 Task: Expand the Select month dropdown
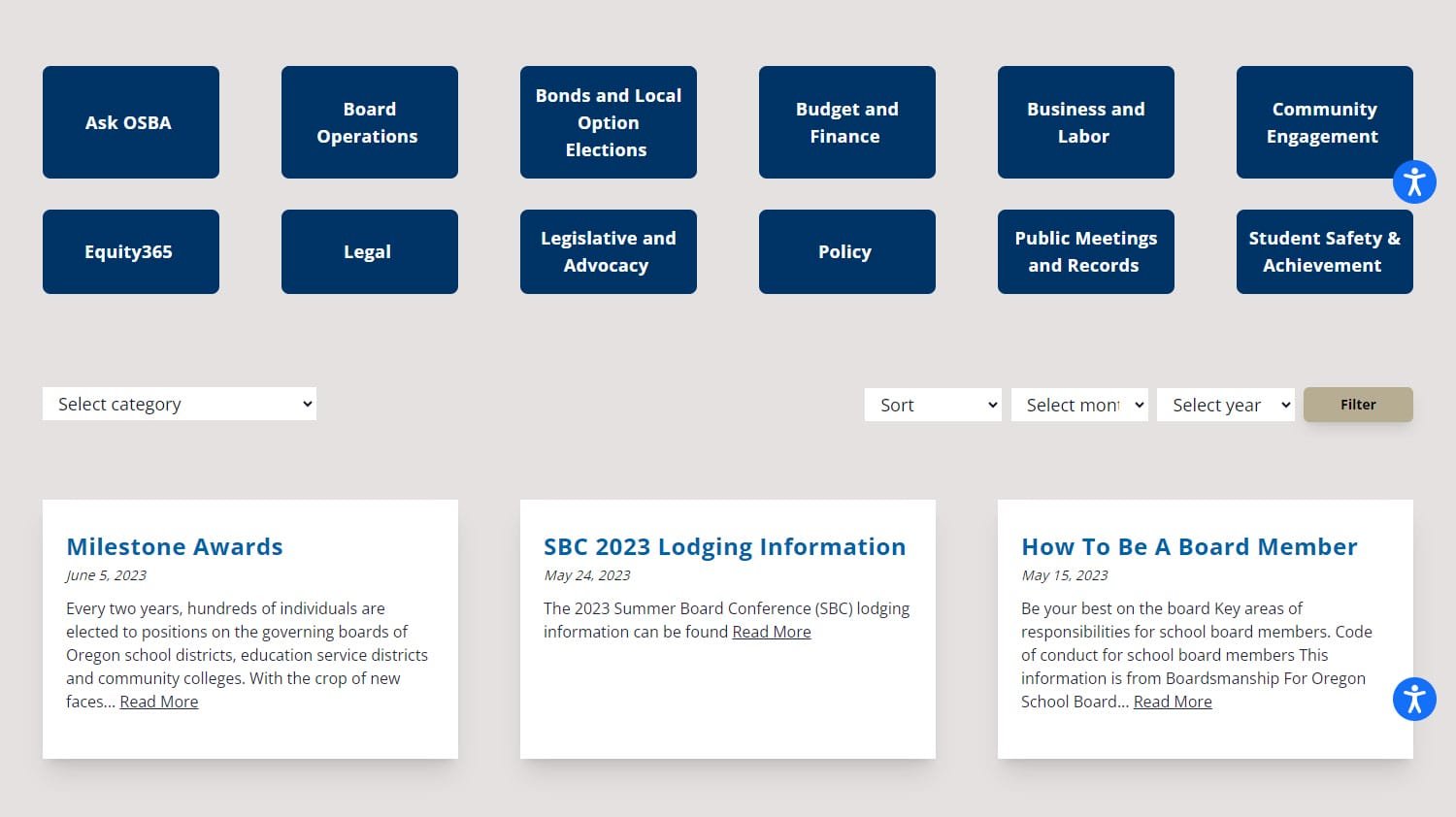(1079, 405)
